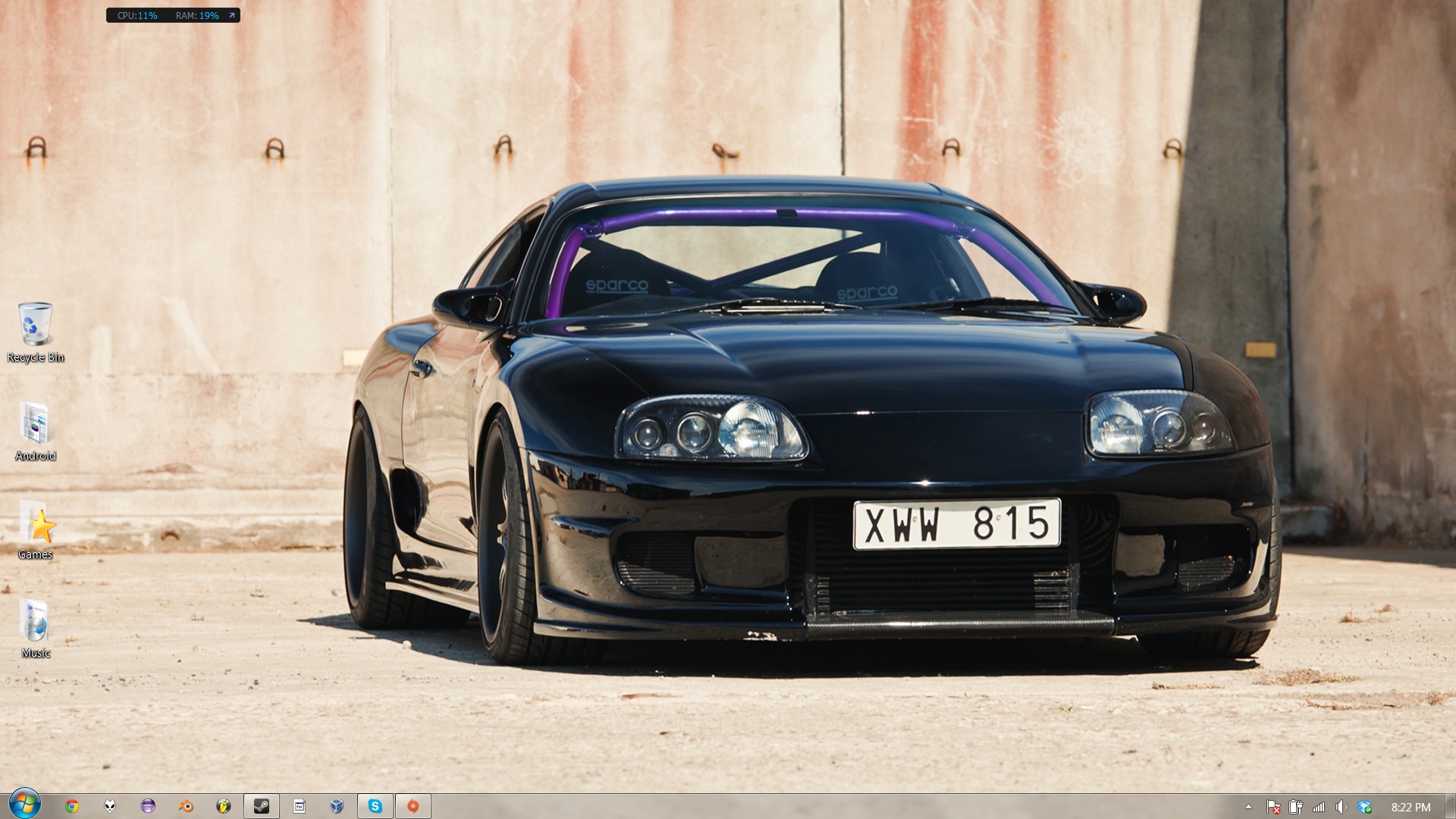
Task: Select the Android folder on the desktop
Action: point(36,431)
